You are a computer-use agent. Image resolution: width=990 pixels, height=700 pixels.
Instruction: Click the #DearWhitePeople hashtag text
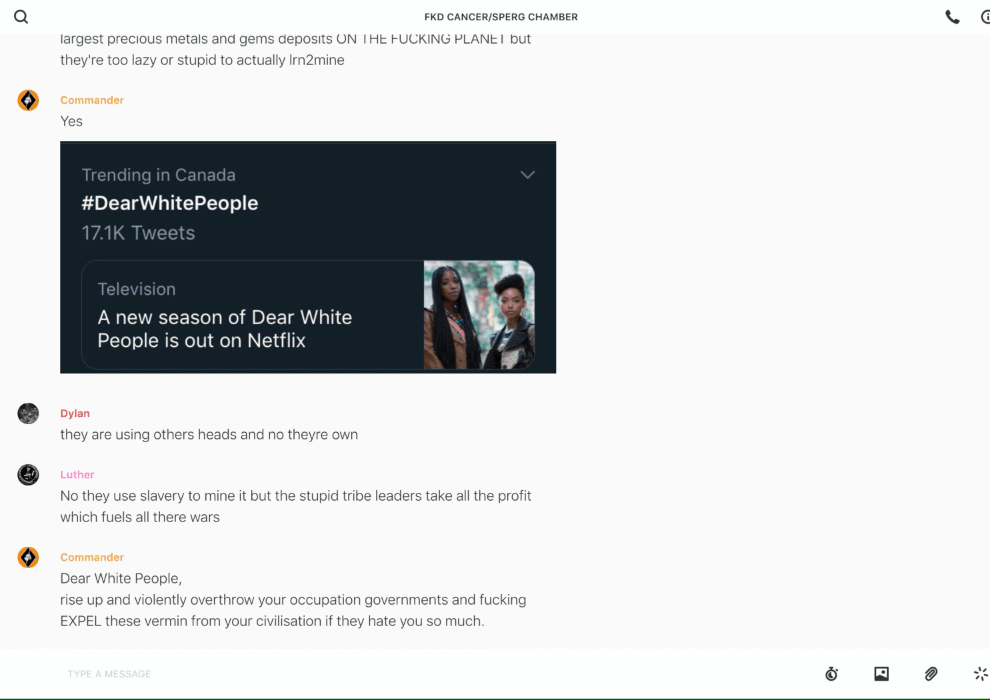[170, 203]
